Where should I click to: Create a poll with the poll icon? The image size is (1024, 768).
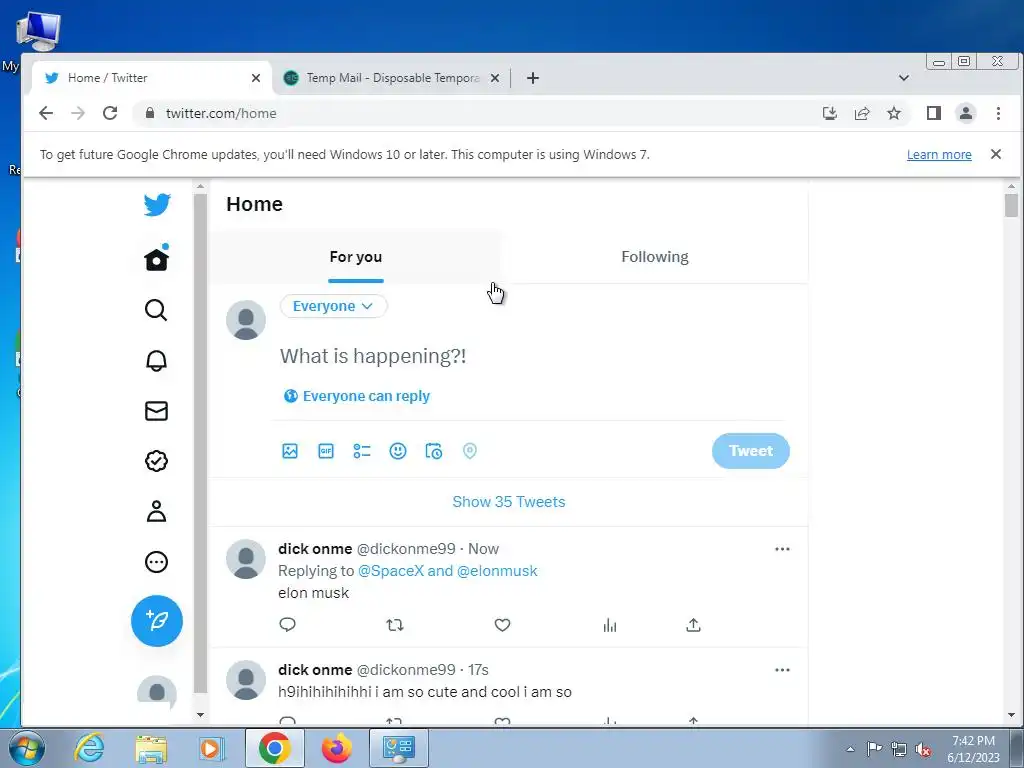[x=362, y=451]
